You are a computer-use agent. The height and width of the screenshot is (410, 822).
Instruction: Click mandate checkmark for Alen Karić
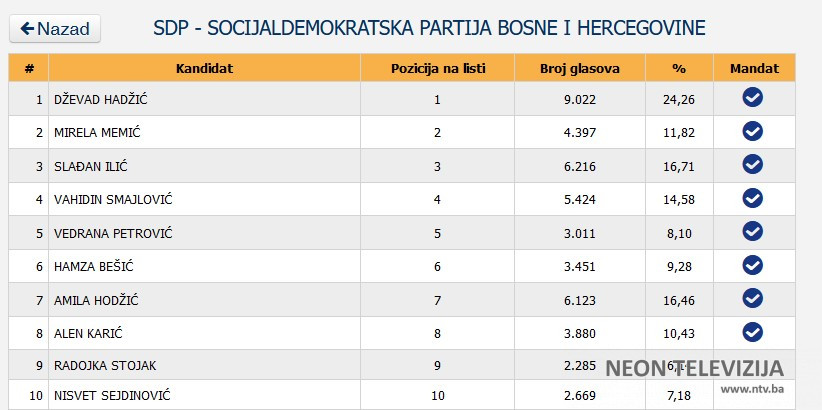753,331
